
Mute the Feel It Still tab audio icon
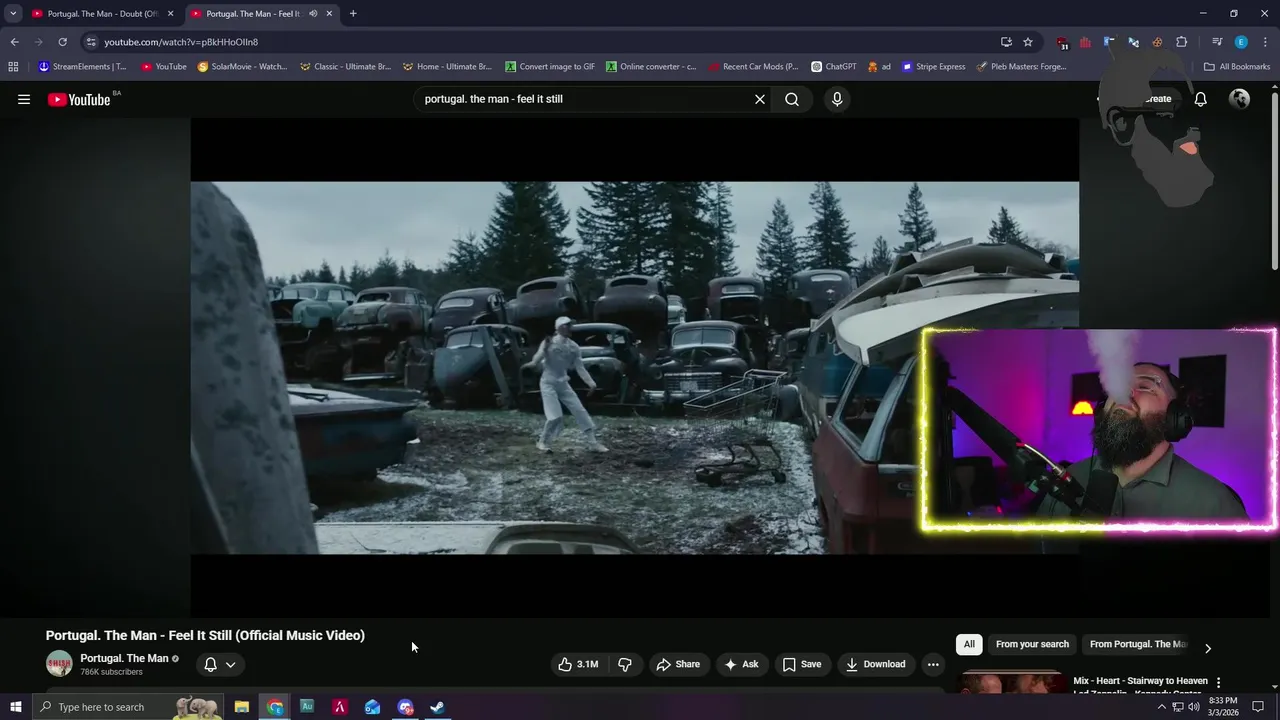pos(313,14)
